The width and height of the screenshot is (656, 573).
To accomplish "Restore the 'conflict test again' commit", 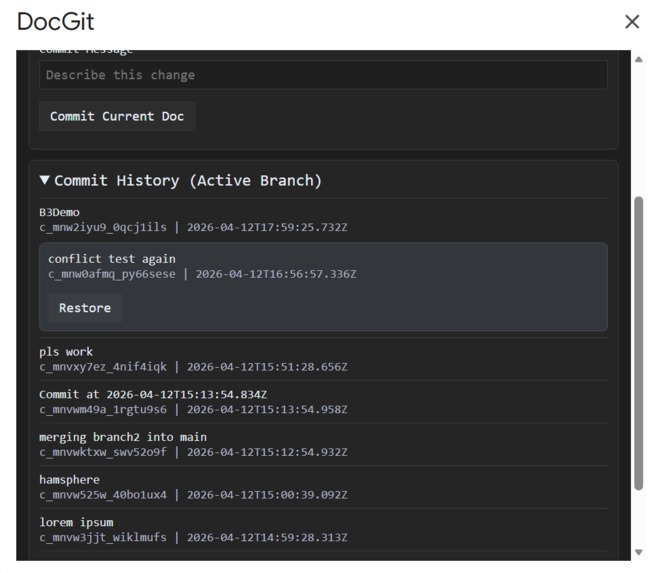I will tap(85, 308).
